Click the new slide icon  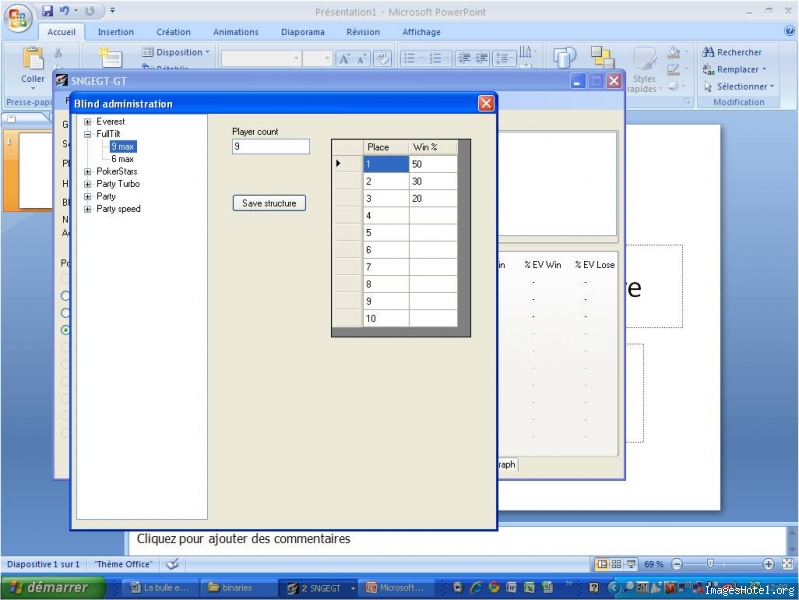110,57
